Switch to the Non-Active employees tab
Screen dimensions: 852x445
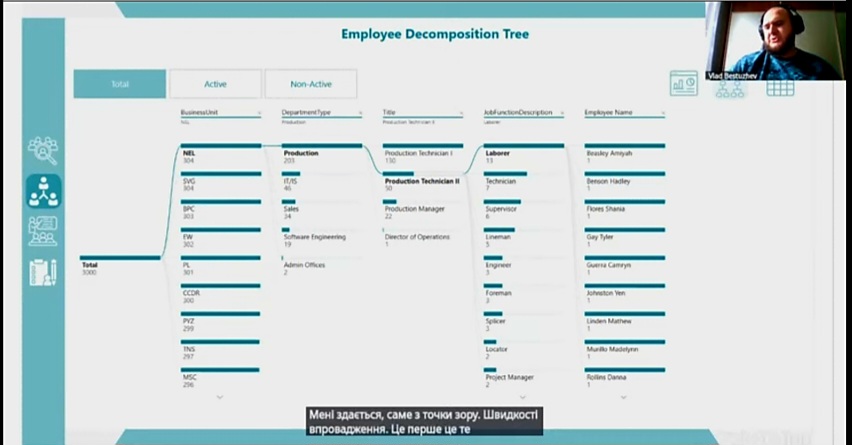coord(311,84)
